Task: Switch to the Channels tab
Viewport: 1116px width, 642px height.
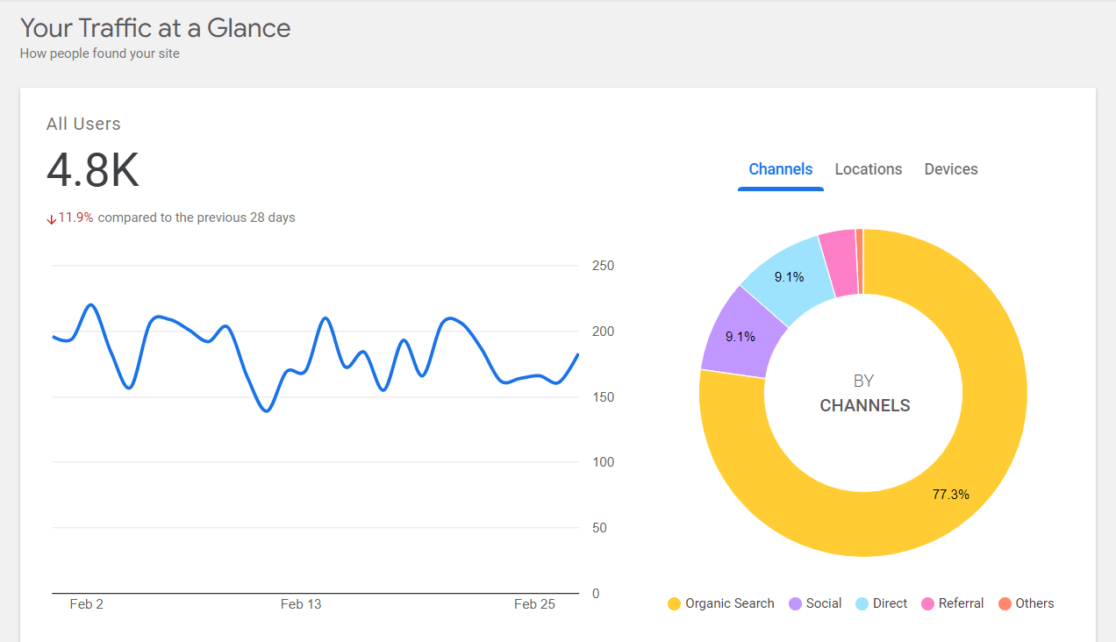Action: [780, 169]
